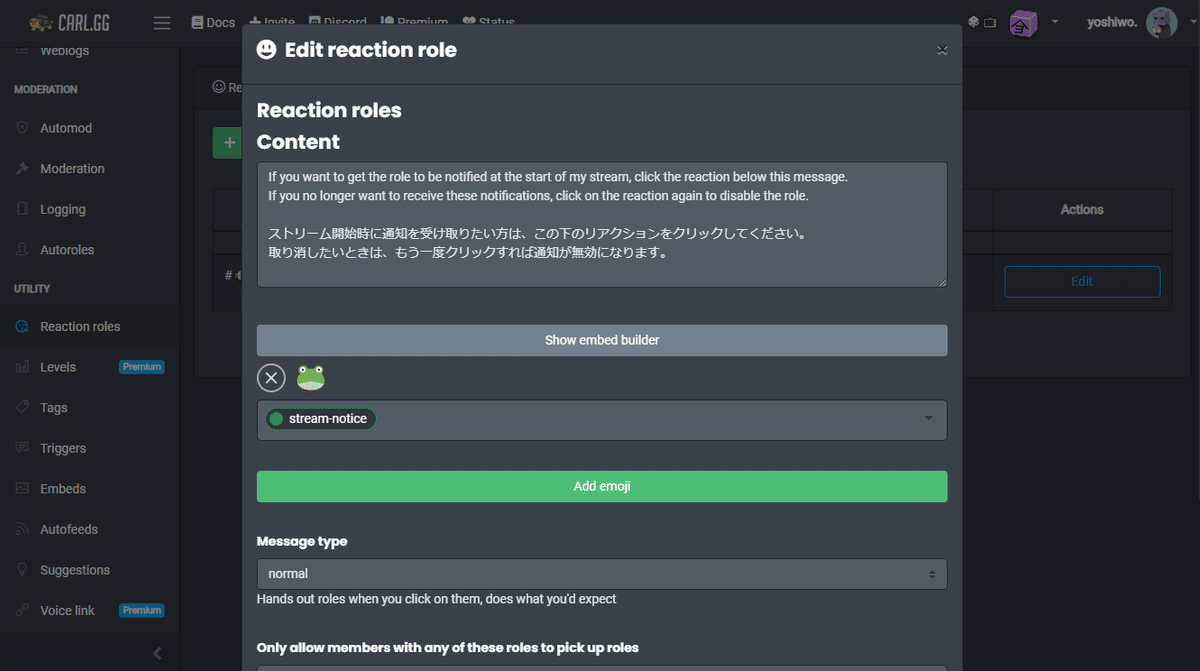Remove the frog emoji reaction
This screenshot has height=671, width=1200.
tap(271, 377)
